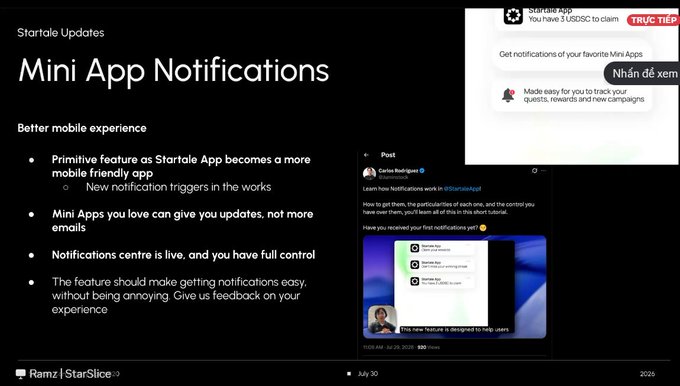
Task: Click video caption "This new feature is designed"
Action: [454, 329]
